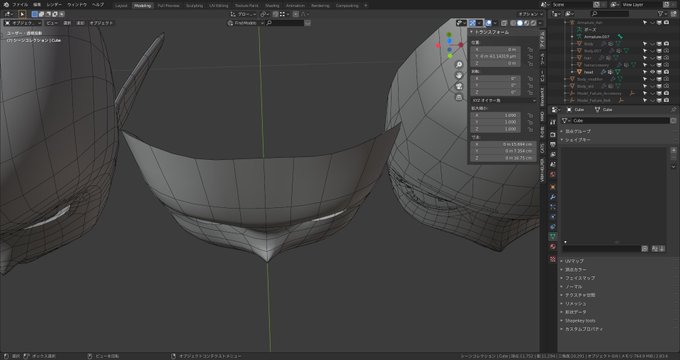Open the Physics properties tab icon
The height and width of the screenshot is (360, 680).
(552, 216)
